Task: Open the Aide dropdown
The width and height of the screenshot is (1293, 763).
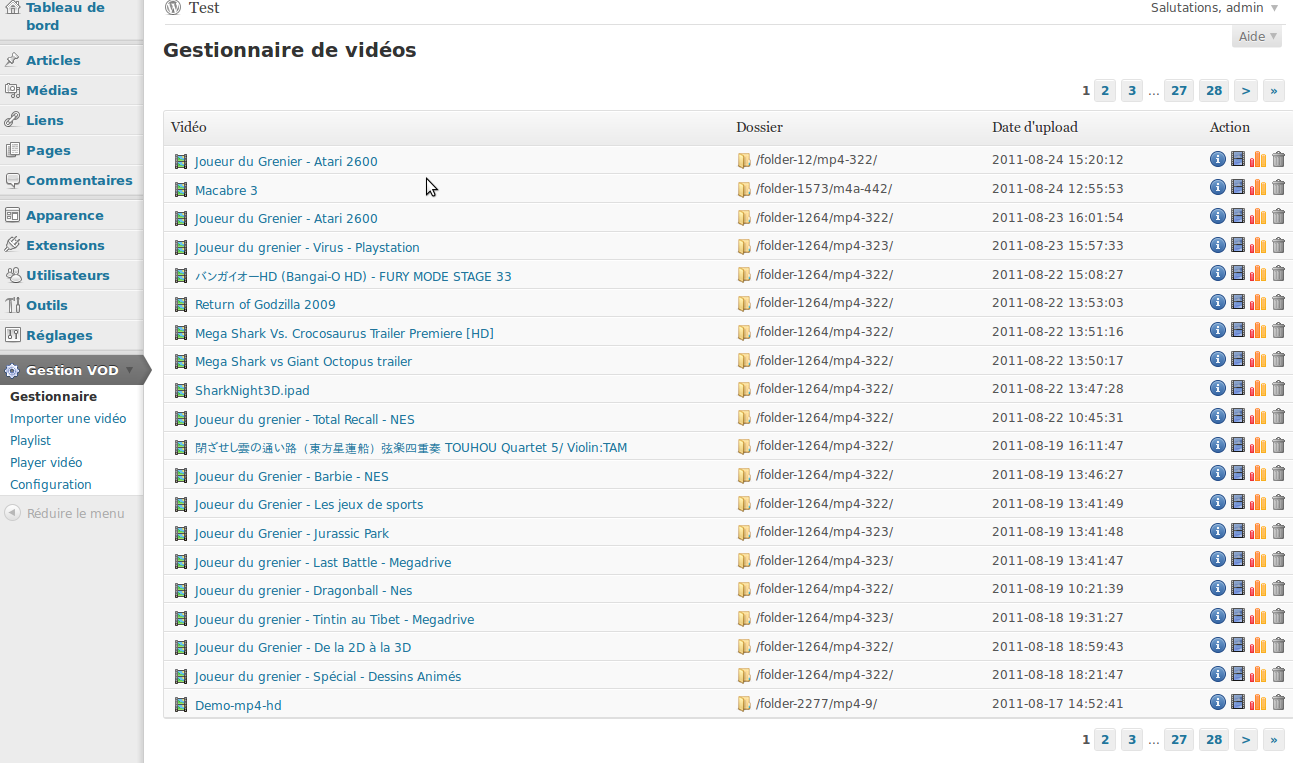Action: 1256,36
